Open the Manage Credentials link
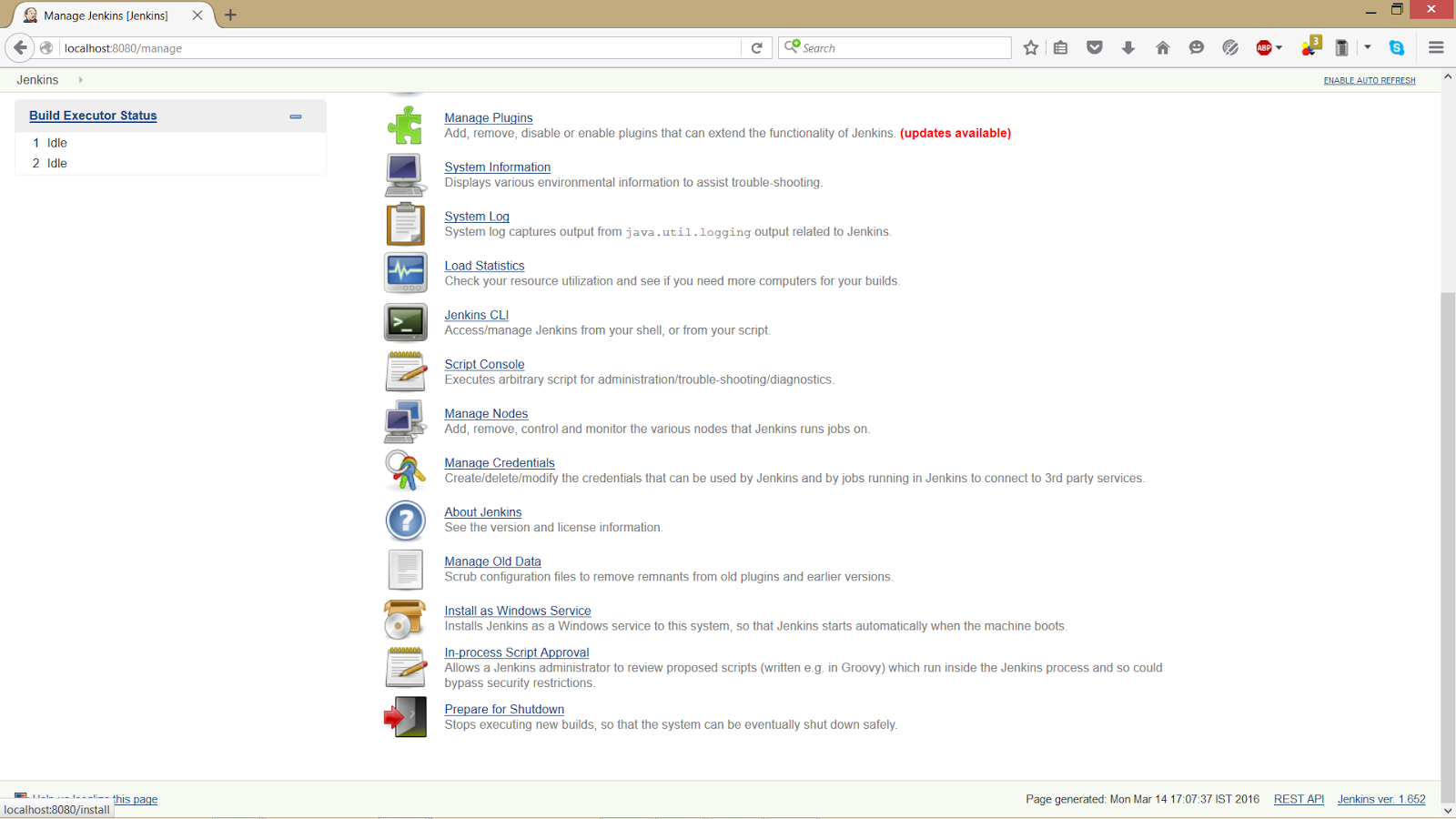 coord(499,463)
